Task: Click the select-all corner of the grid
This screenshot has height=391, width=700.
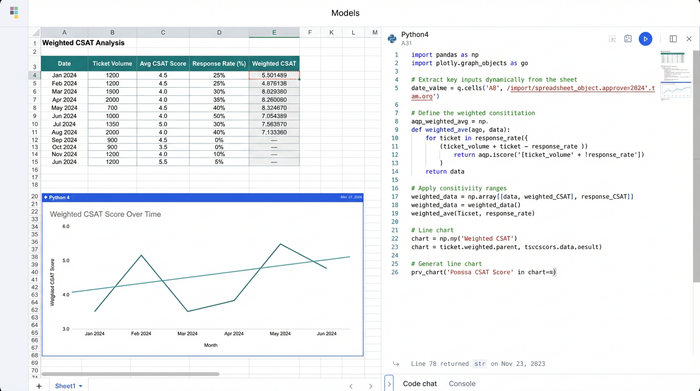Action: [35, 32]
